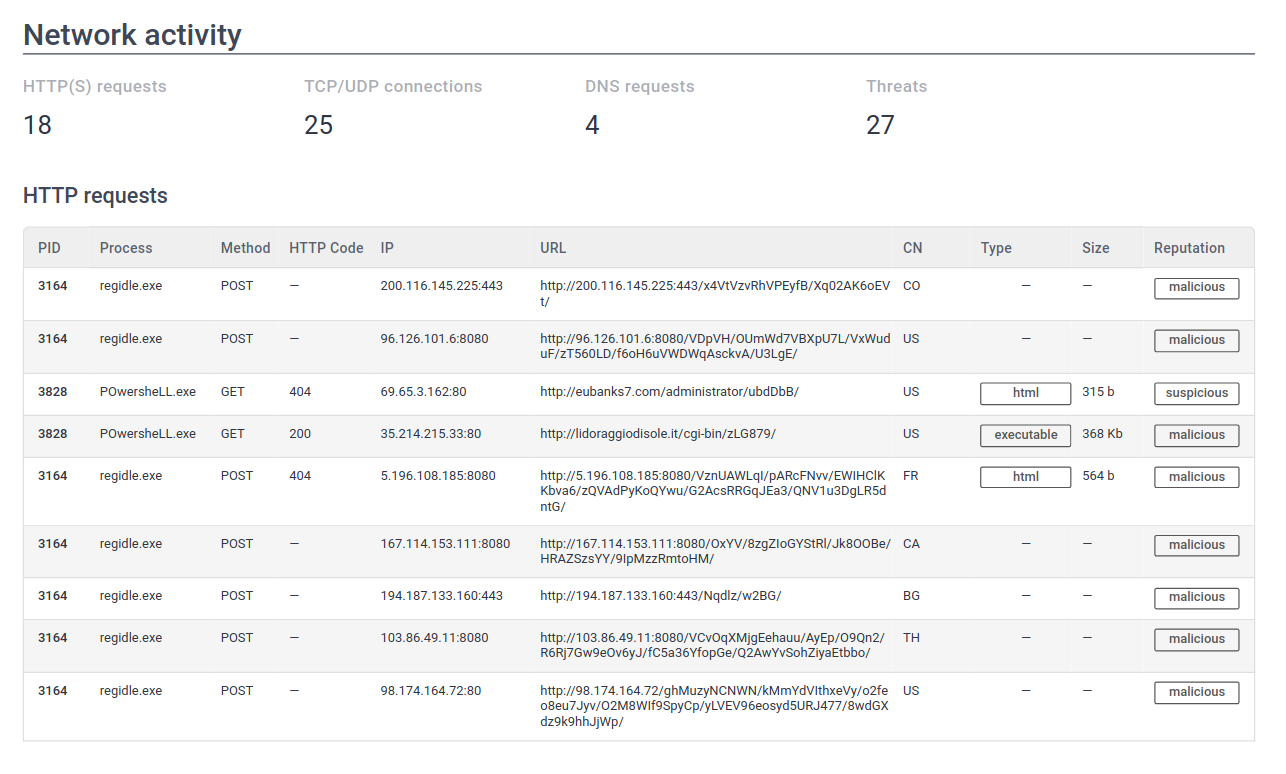Click the executable type badge
Viewport: 1286px width, 774px height.
[1025, 436]
